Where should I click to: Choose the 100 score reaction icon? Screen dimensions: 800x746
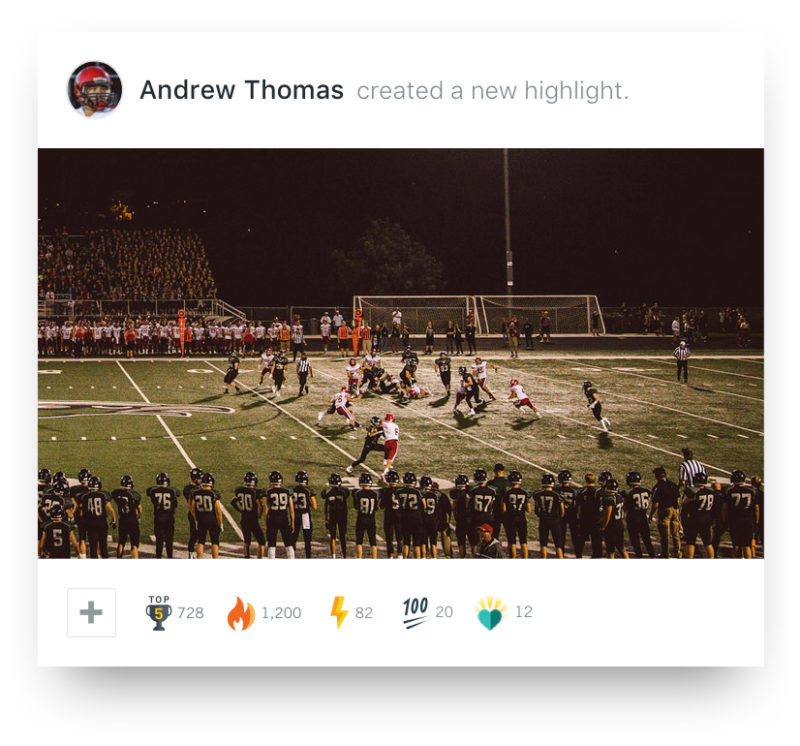pos(415,612)
